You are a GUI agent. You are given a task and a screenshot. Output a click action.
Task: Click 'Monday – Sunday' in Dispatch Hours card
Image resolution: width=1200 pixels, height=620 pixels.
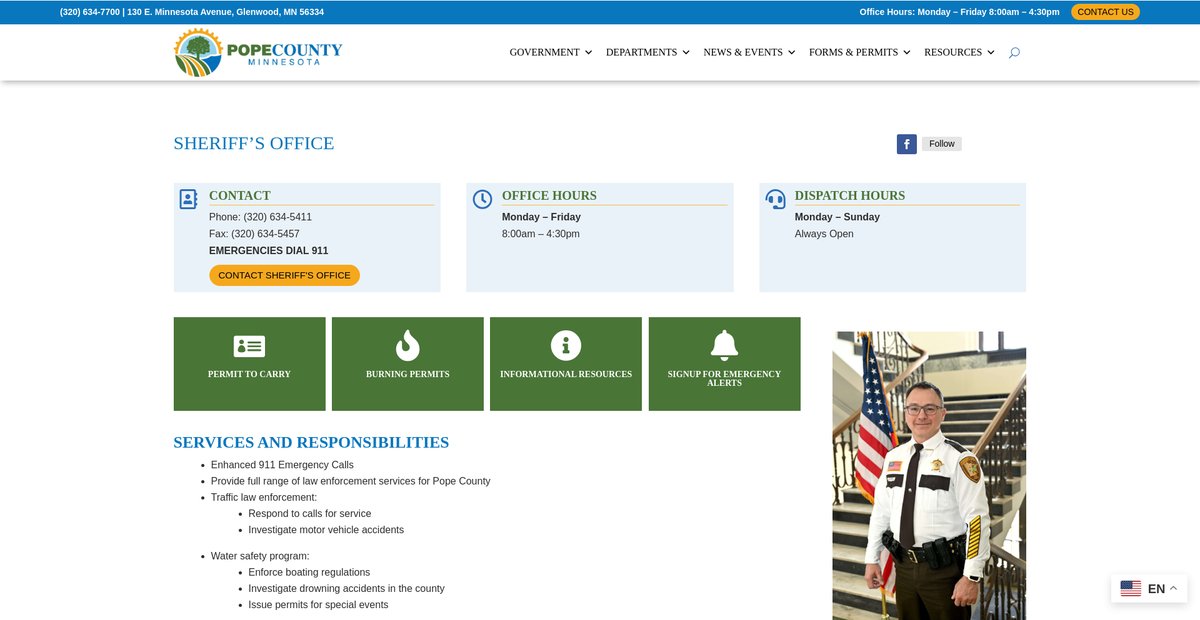click(x=837, y=217)
